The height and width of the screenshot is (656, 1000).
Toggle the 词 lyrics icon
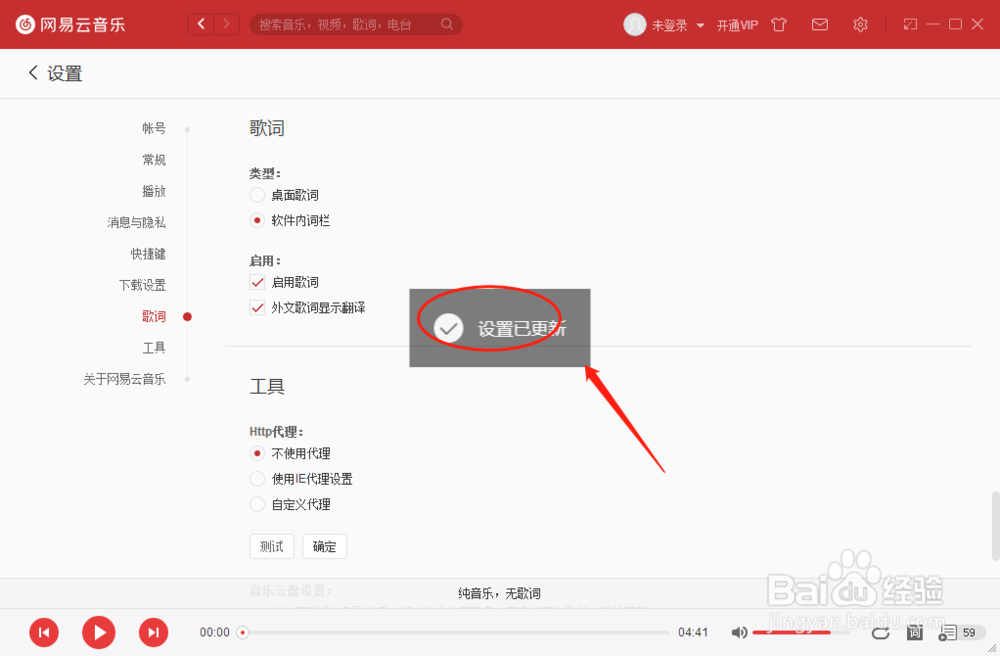point(915,632)
